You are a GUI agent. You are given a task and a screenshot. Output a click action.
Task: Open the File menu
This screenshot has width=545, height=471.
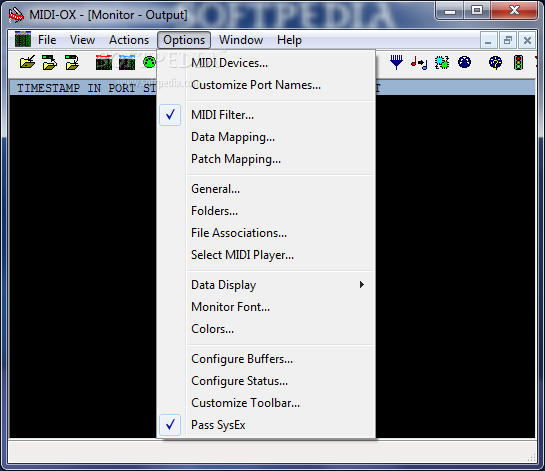pyautogui.click(x=47, y=40)
